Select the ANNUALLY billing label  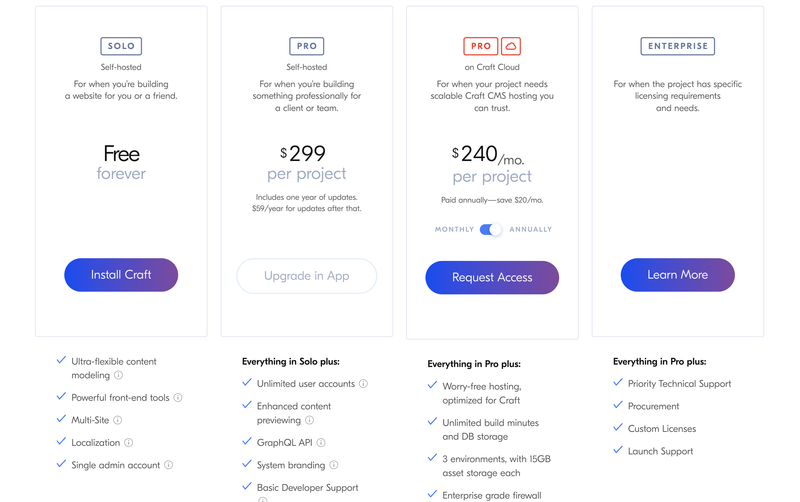531,230
